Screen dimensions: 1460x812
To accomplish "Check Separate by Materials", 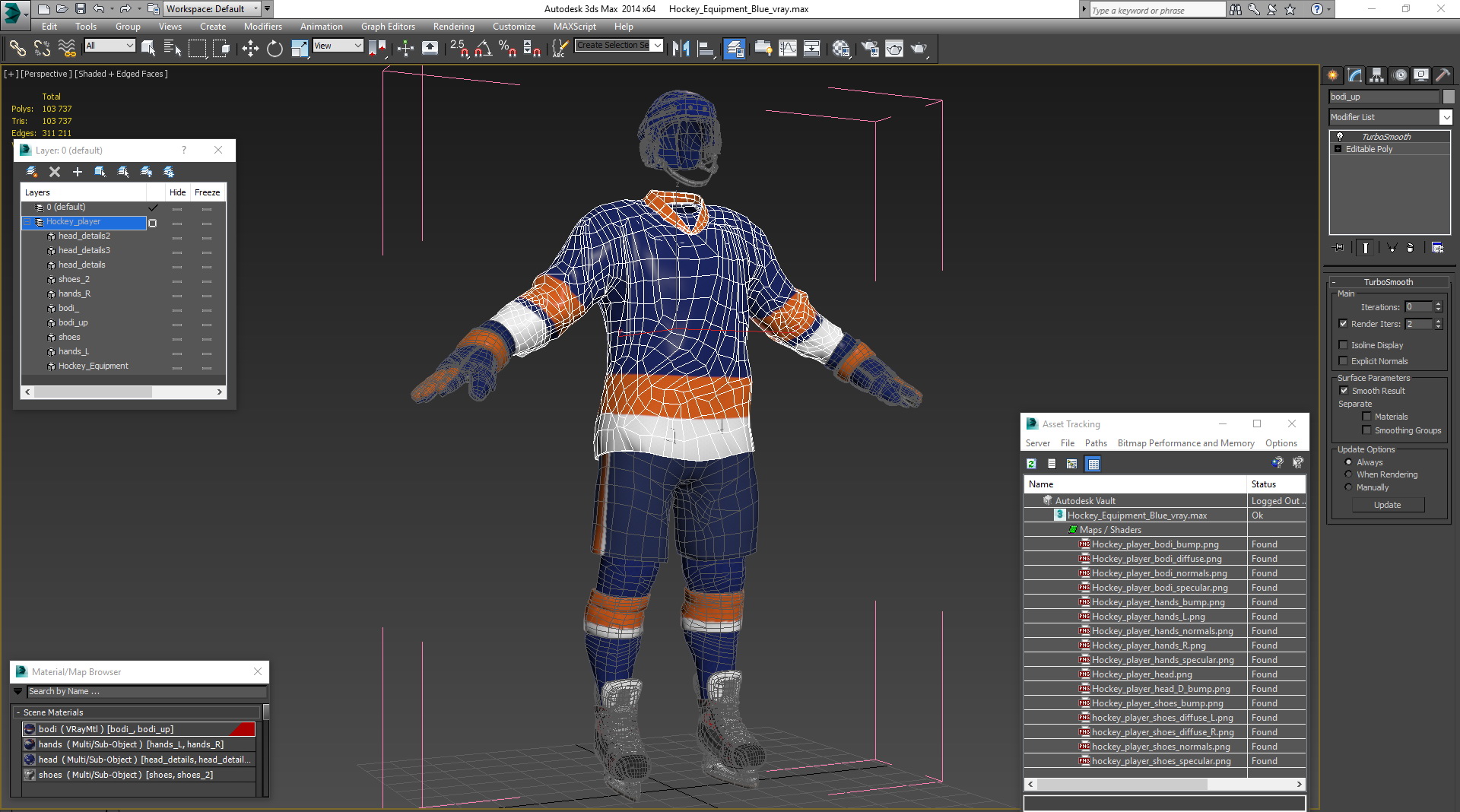I will [x=1366, y=417].
